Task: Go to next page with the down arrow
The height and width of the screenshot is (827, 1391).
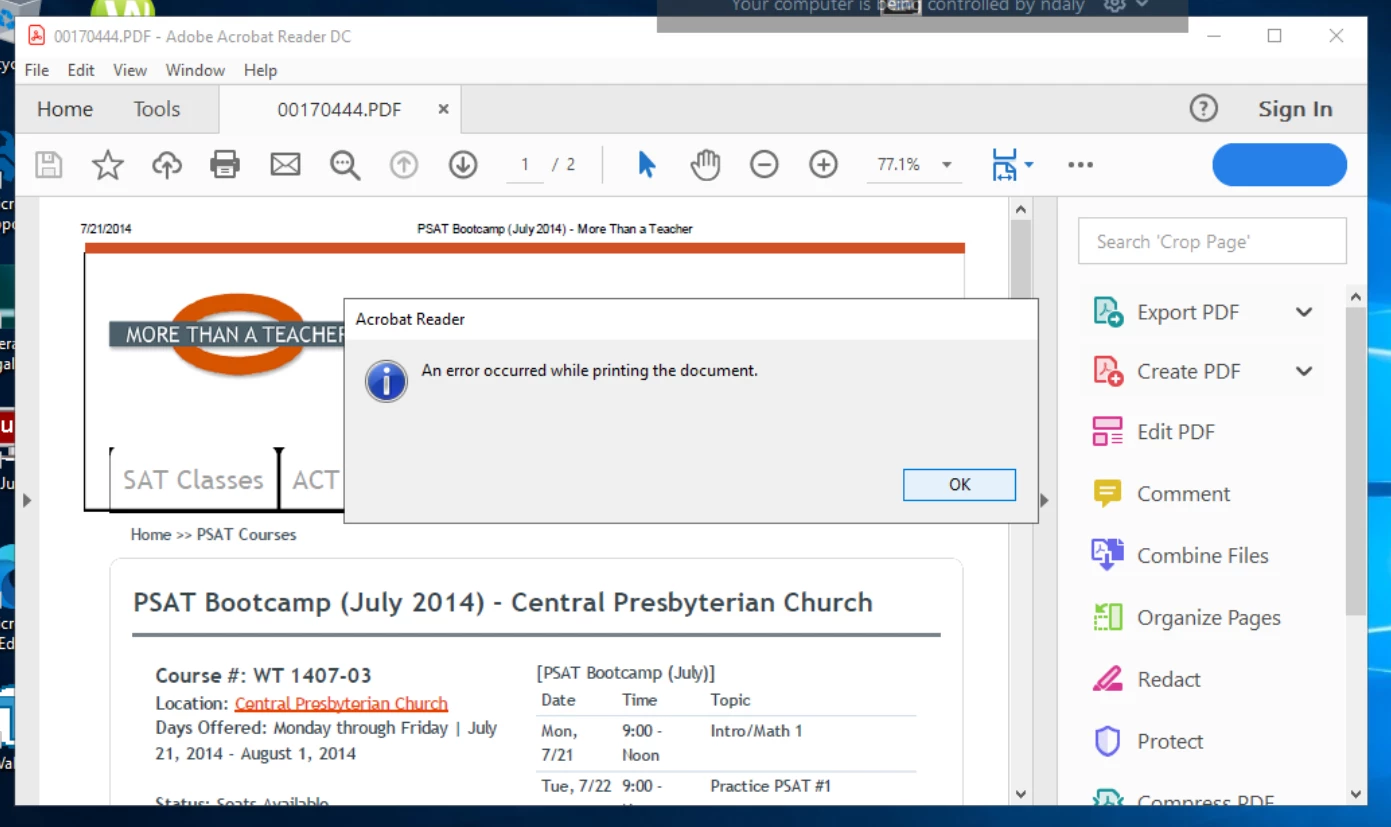Action: click(x=463, y=165)
